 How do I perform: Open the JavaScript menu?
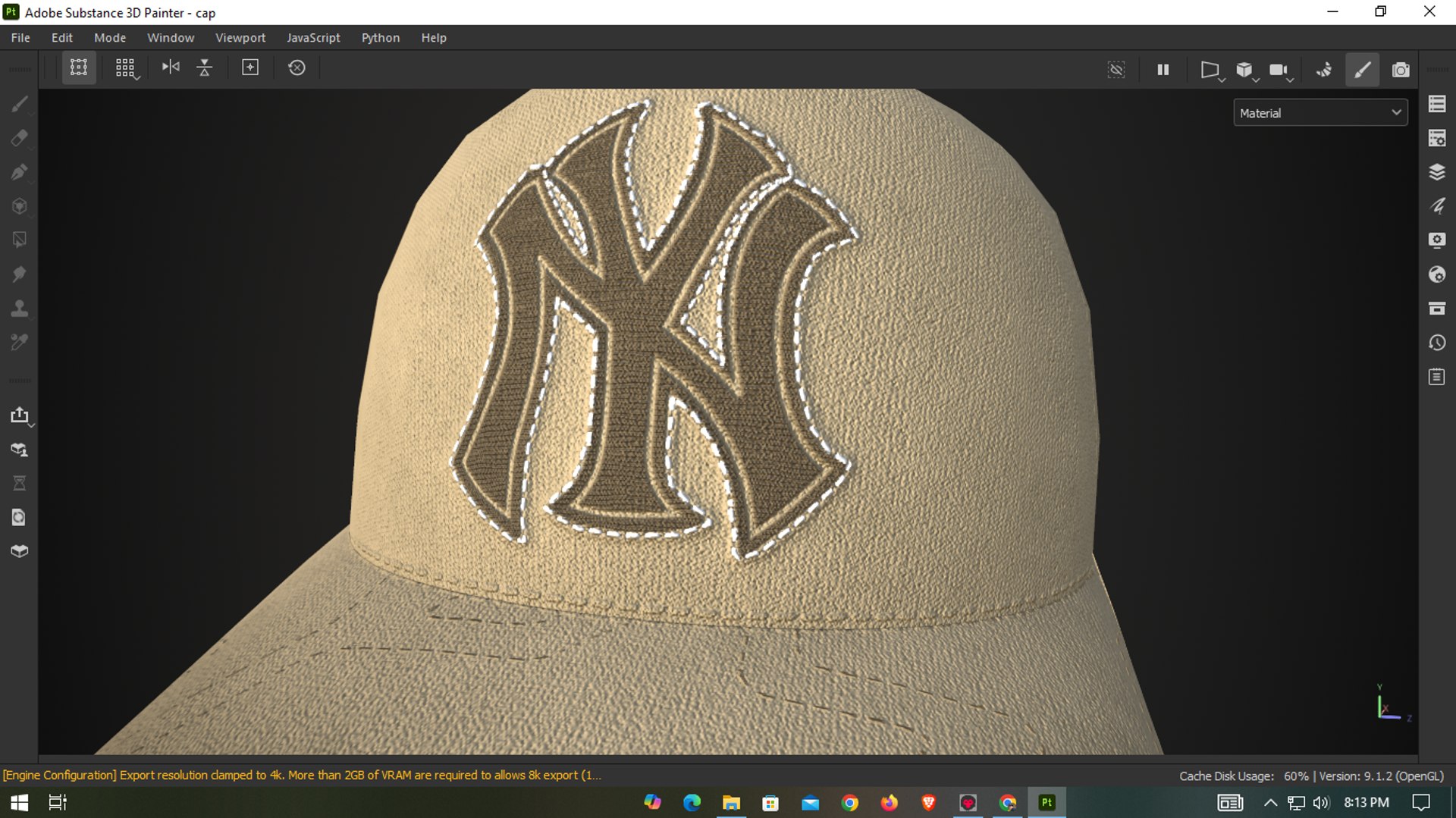[313, 38]
